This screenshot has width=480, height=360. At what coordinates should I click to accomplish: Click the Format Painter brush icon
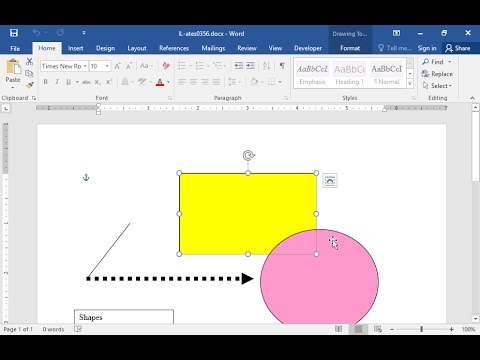[x=29, y=85]
